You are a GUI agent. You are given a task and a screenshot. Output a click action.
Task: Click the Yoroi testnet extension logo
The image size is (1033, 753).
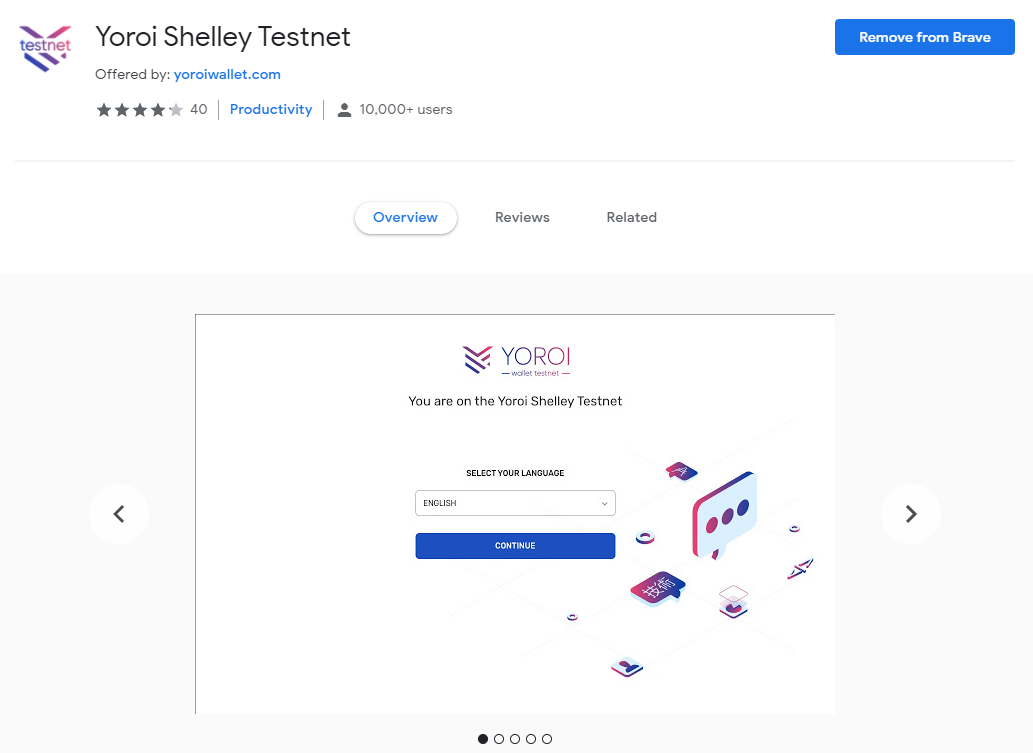(45, 48)
